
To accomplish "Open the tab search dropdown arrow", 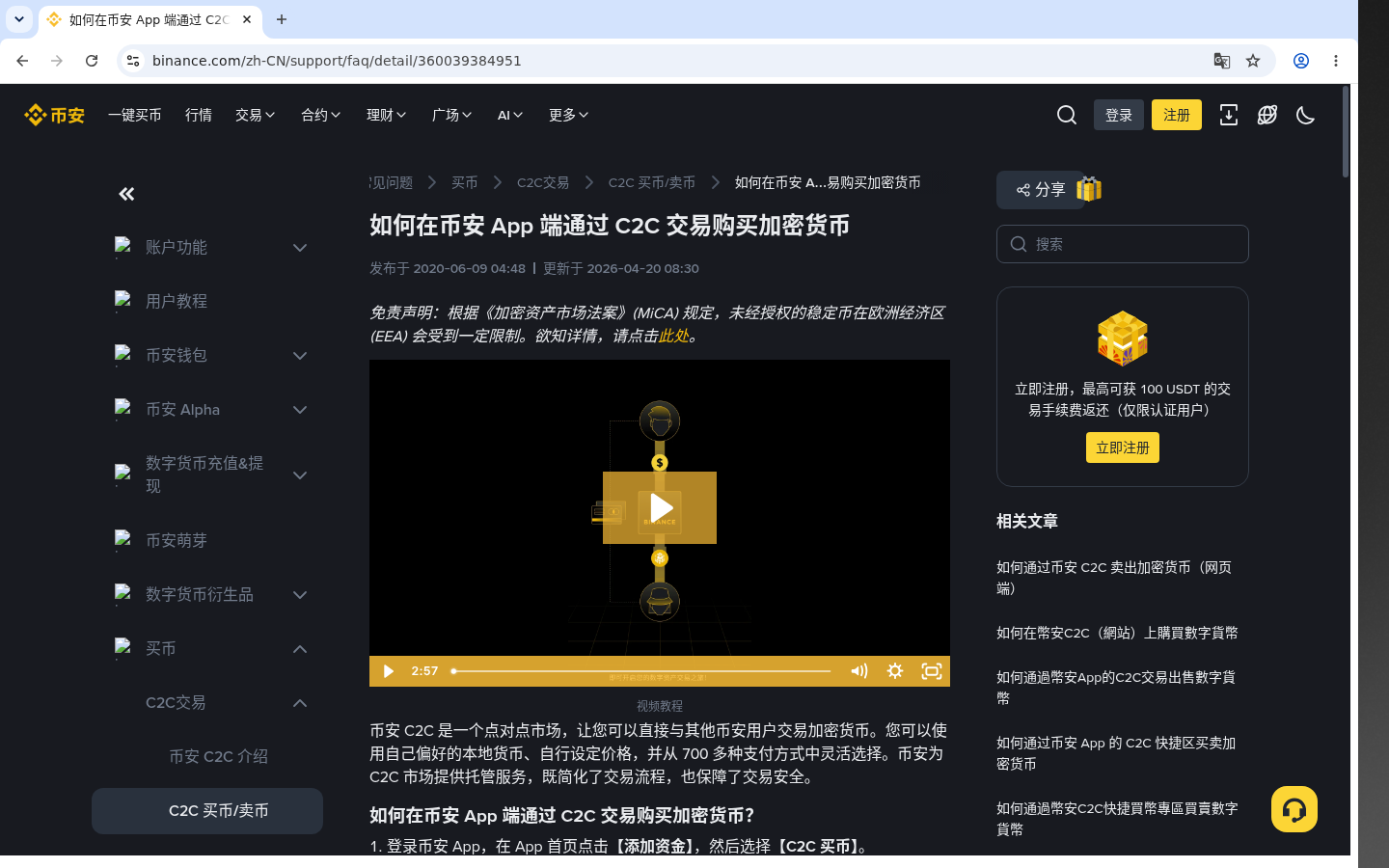I will [x=19, y=19].
